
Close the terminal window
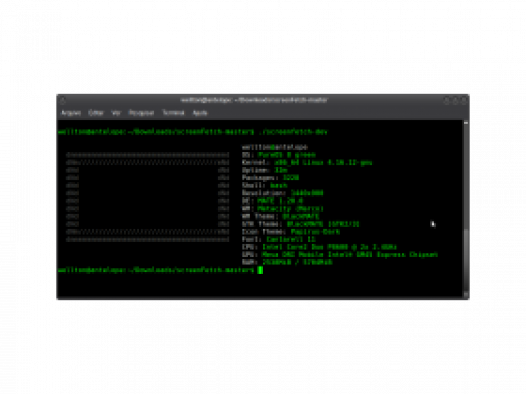coord(464,101)
